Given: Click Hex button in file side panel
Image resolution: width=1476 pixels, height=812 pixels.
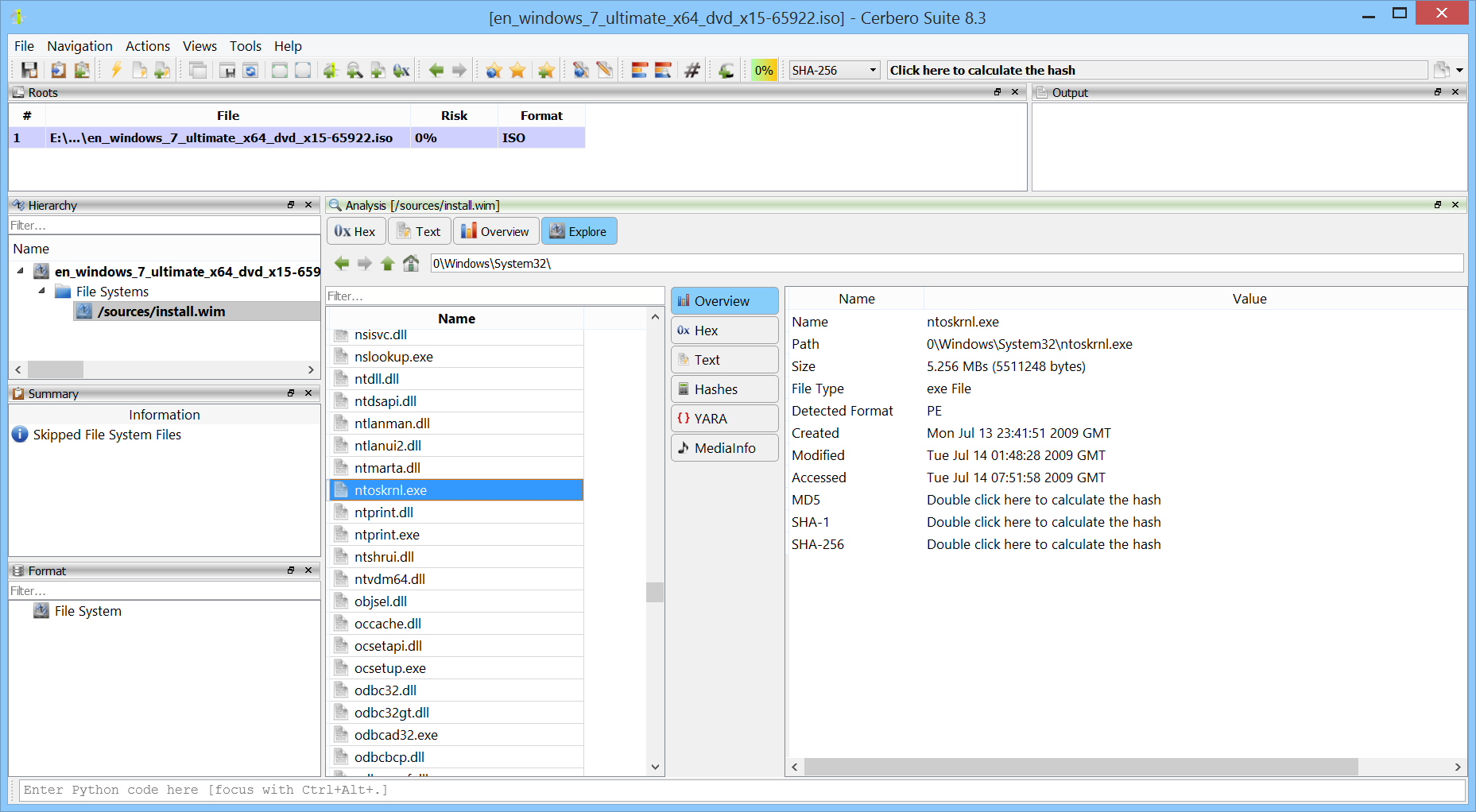Looking at the screenshot, I should coord(725,331).
